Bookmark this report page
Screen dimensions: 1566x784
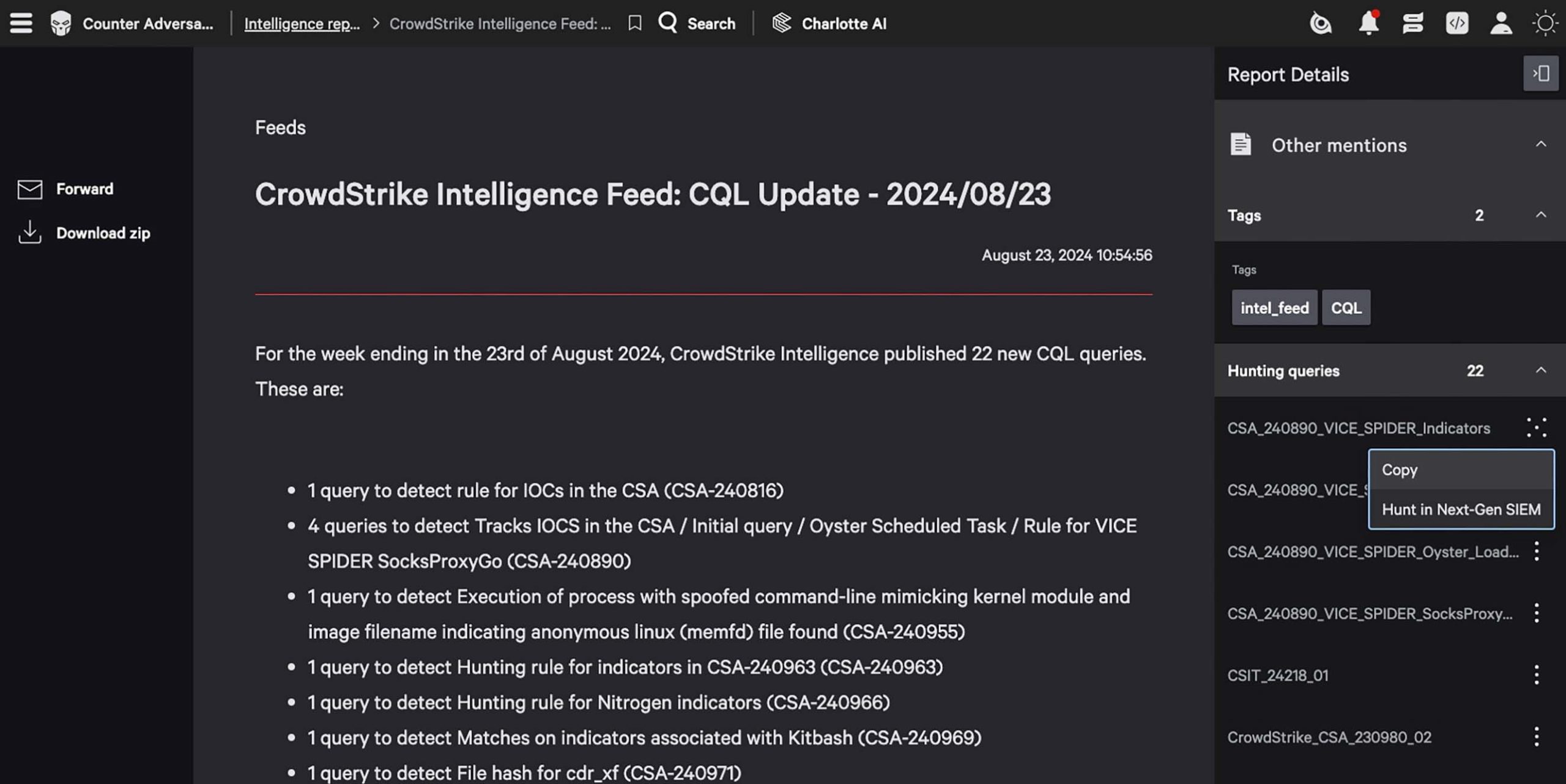pos(635,23)
